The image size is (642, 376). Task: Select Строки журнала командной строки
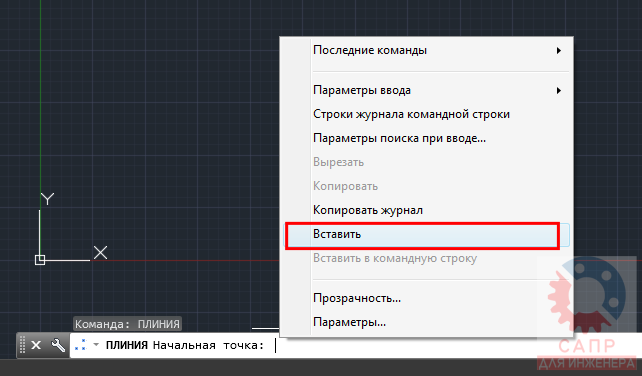pyautogui.click(x=427, y=114)
